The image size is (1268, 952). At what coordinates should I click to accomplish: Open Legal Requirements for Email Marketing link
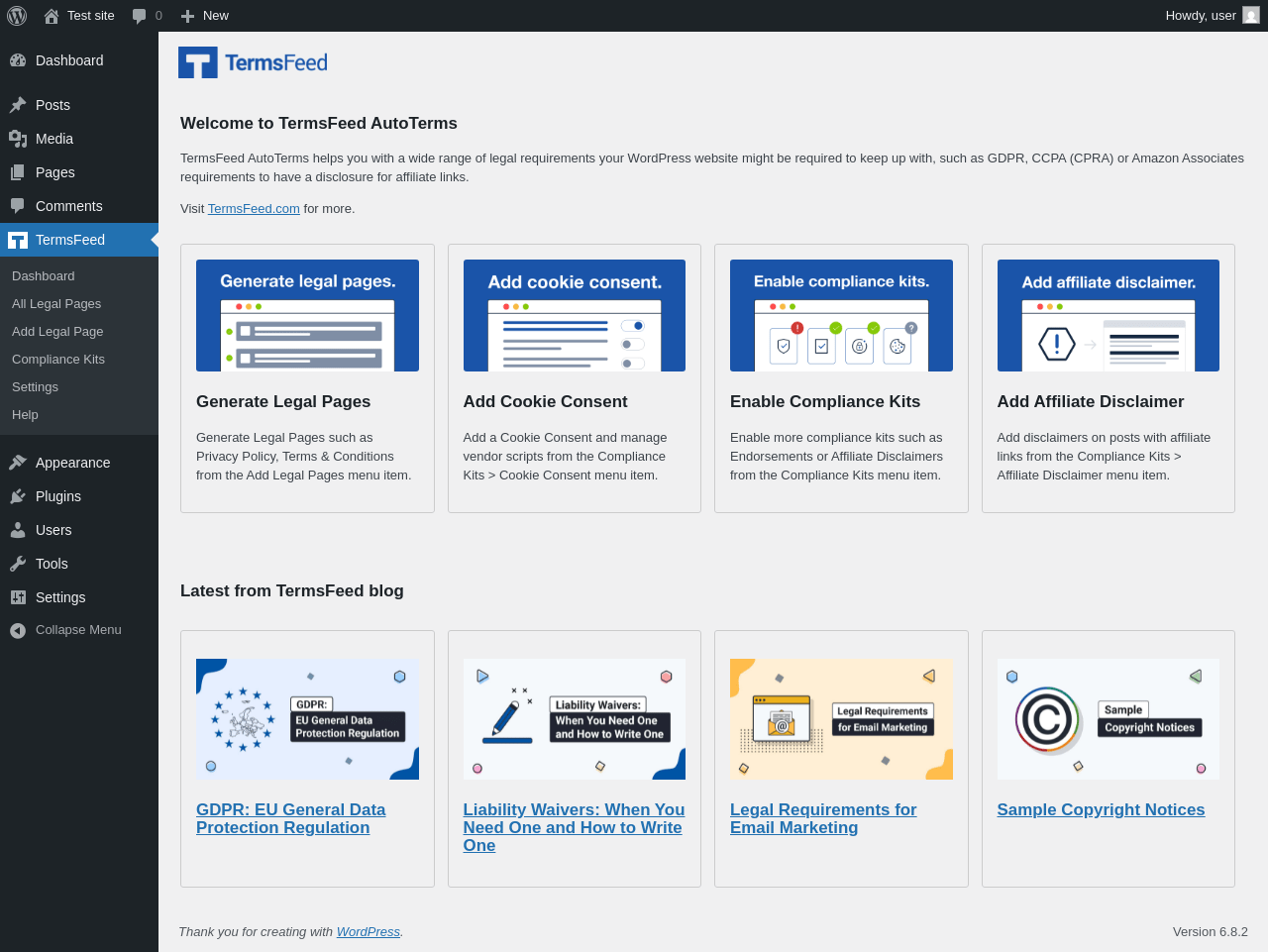[823, 818]
